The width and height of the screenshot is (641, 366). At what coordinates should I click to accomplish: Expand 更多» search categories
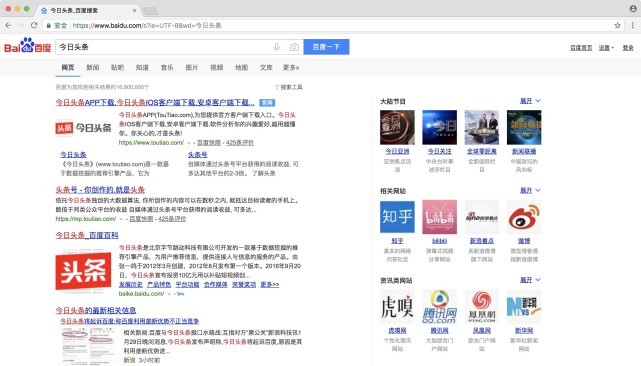[291, 67]
